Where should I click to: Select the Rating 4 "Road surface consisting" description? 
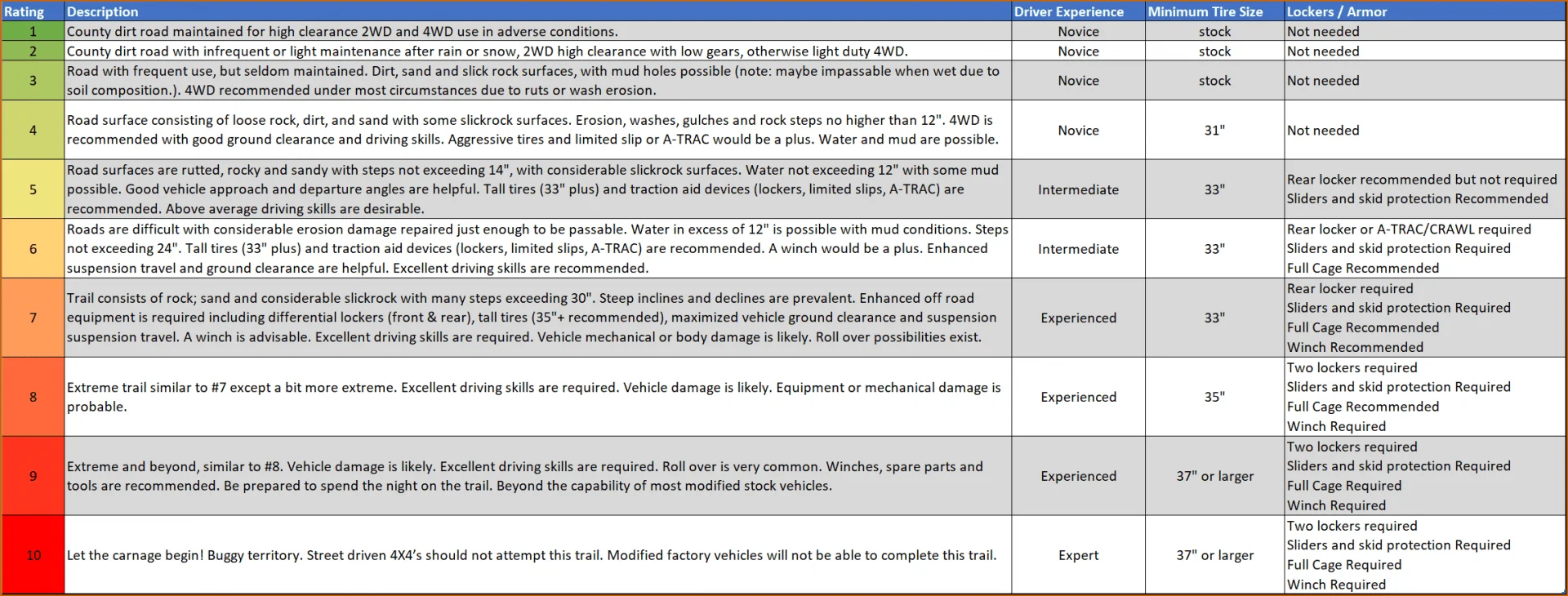pos(532,130)
